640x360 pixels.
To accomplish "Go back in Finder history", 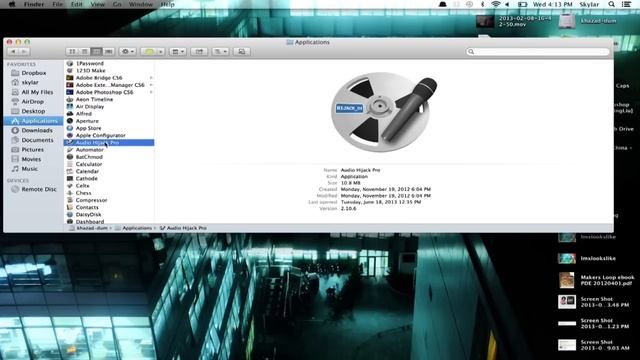I will [13, 51].
